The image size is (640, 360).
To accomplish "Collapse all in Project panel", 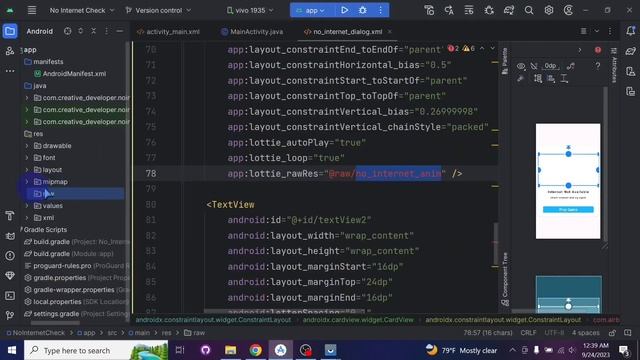I will (x=93, y=31).
